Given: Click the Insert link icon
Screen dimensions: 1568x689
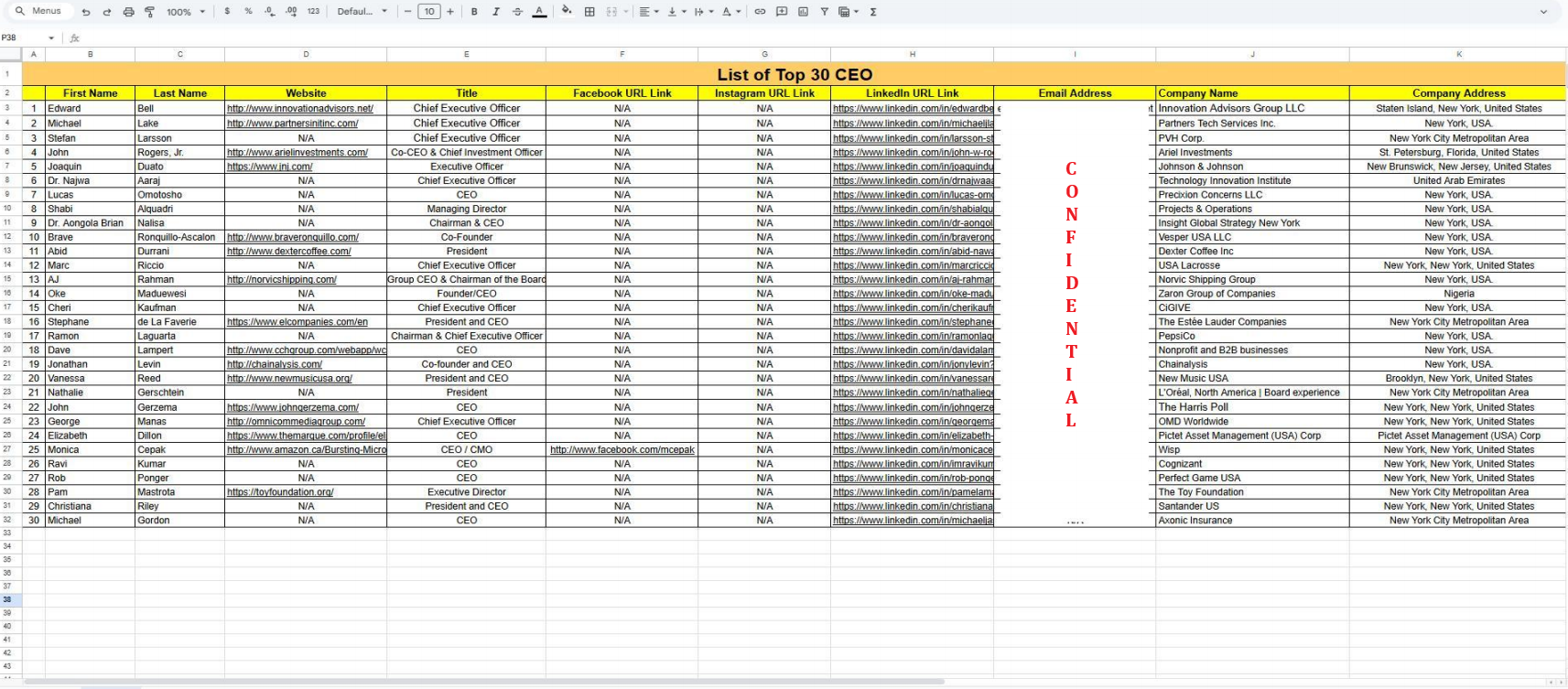Looking at the screenshot, I should pyautogui.click(x=760, y=12).
